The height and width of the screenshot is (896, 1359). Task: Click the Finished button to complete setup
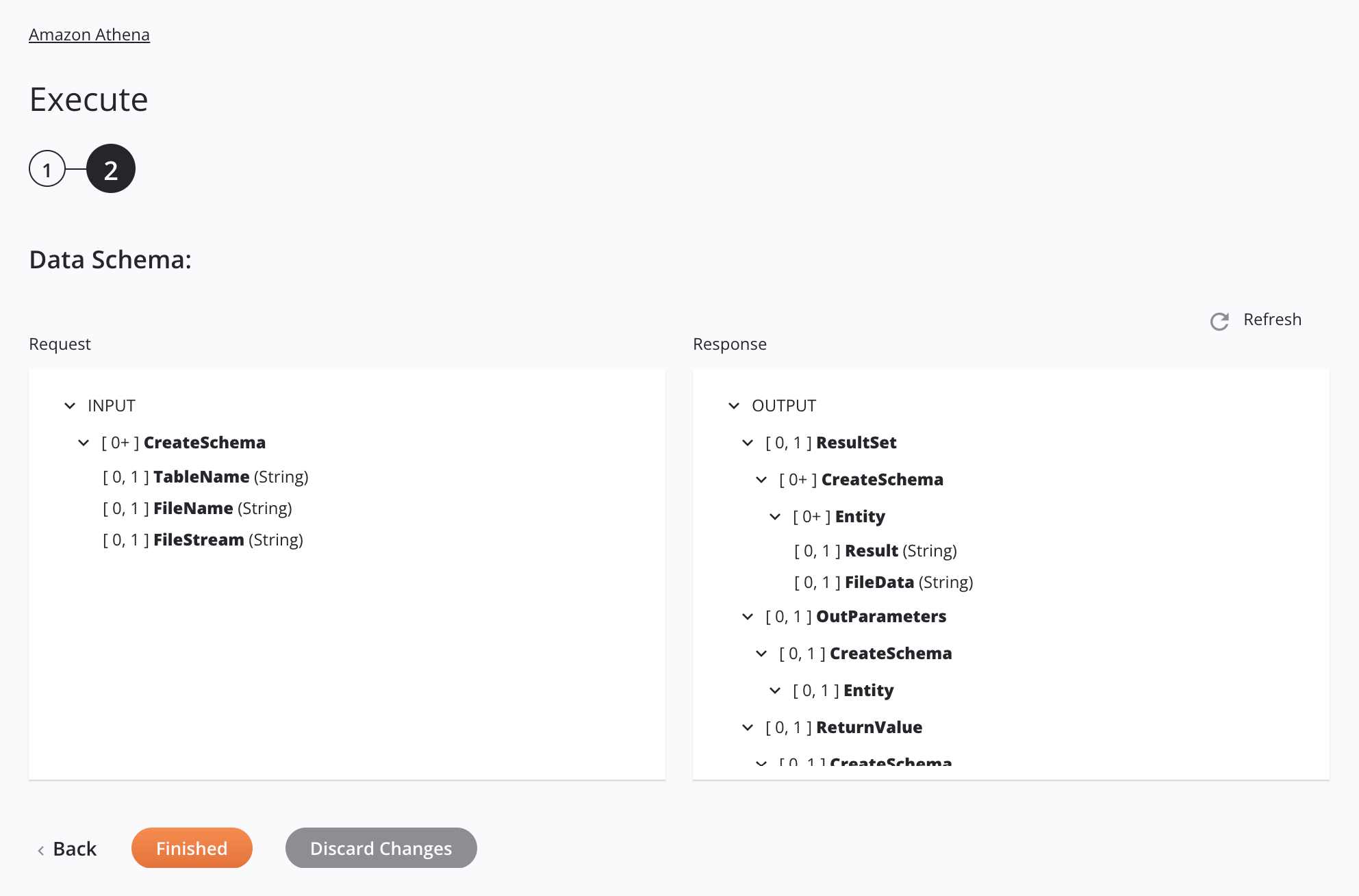(x=191, y=847)
